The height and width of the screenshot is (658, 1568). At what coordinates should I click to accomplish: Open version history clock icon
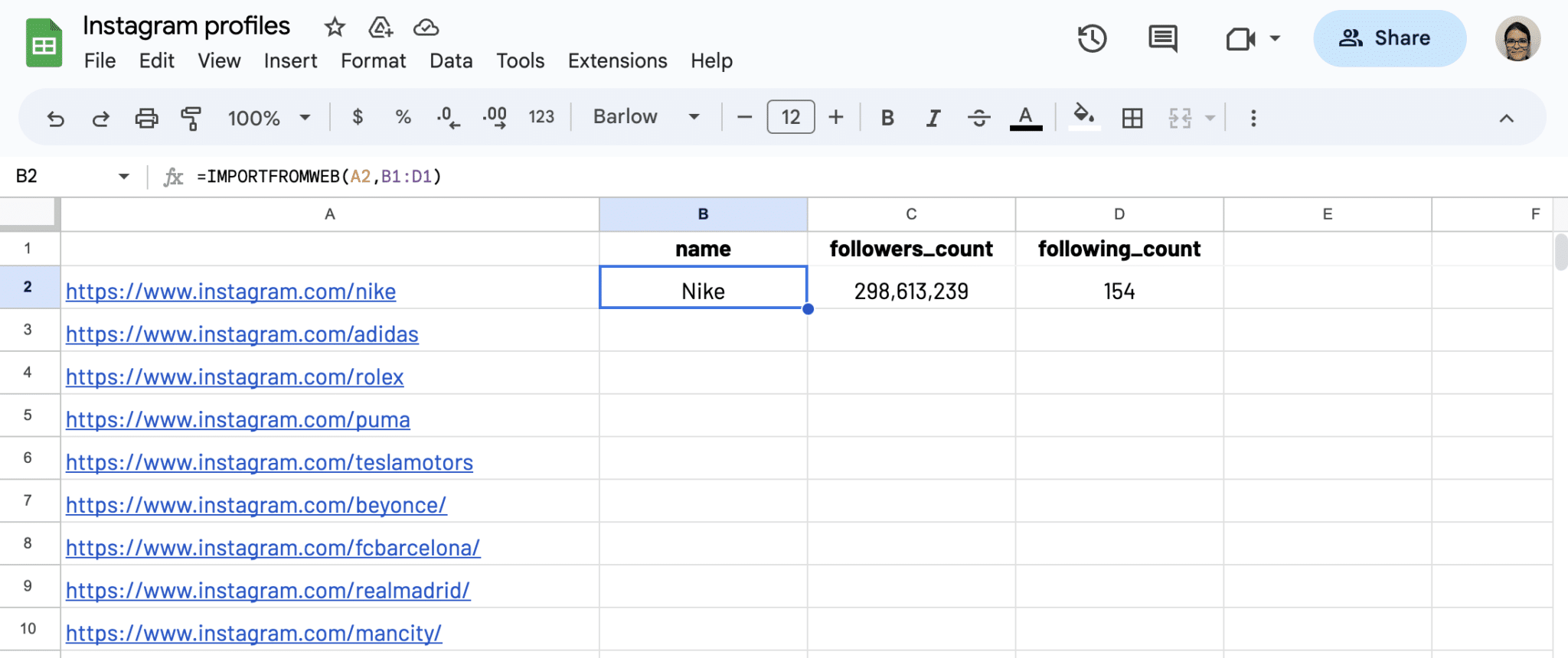1092,38
